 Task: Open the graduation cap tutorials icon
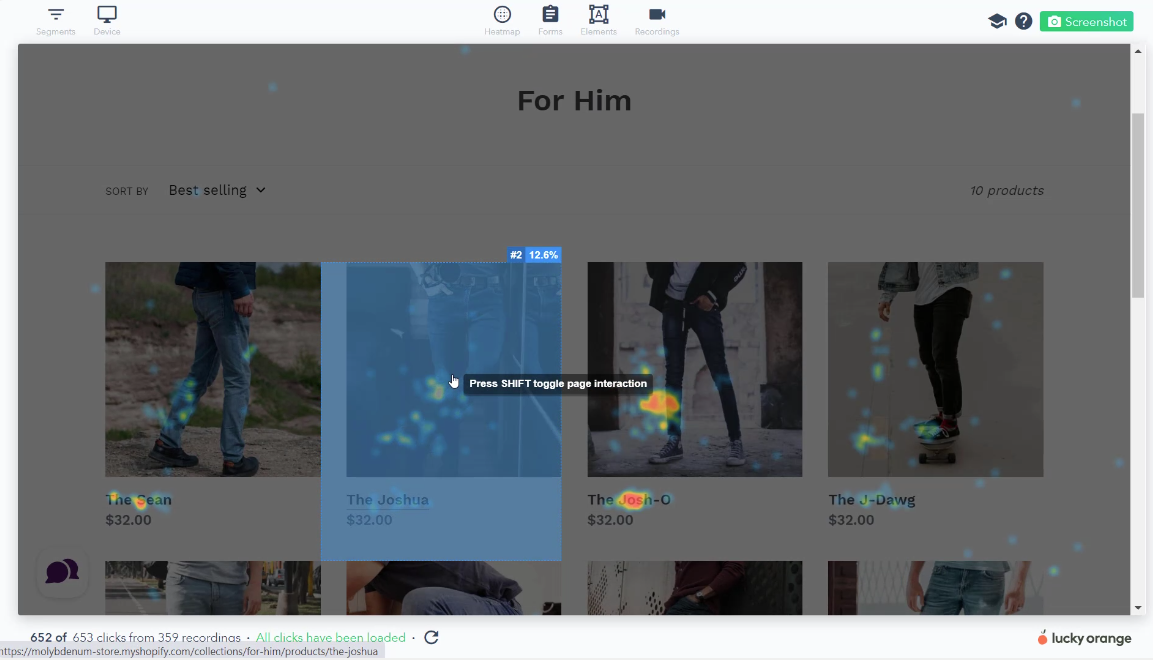click(997, 21)
